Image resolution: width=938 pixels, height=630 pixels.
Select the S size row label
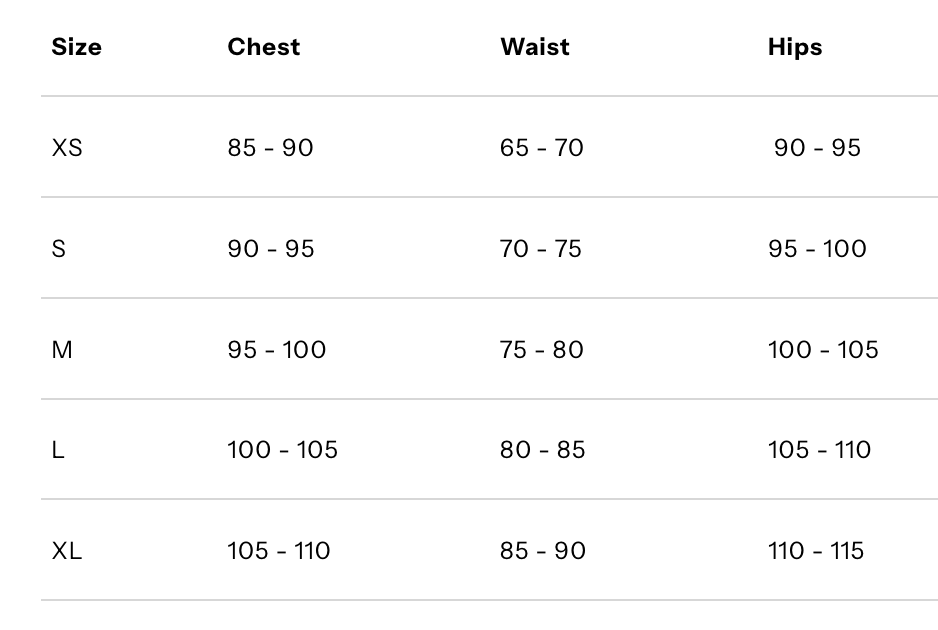tap(58, 249)
